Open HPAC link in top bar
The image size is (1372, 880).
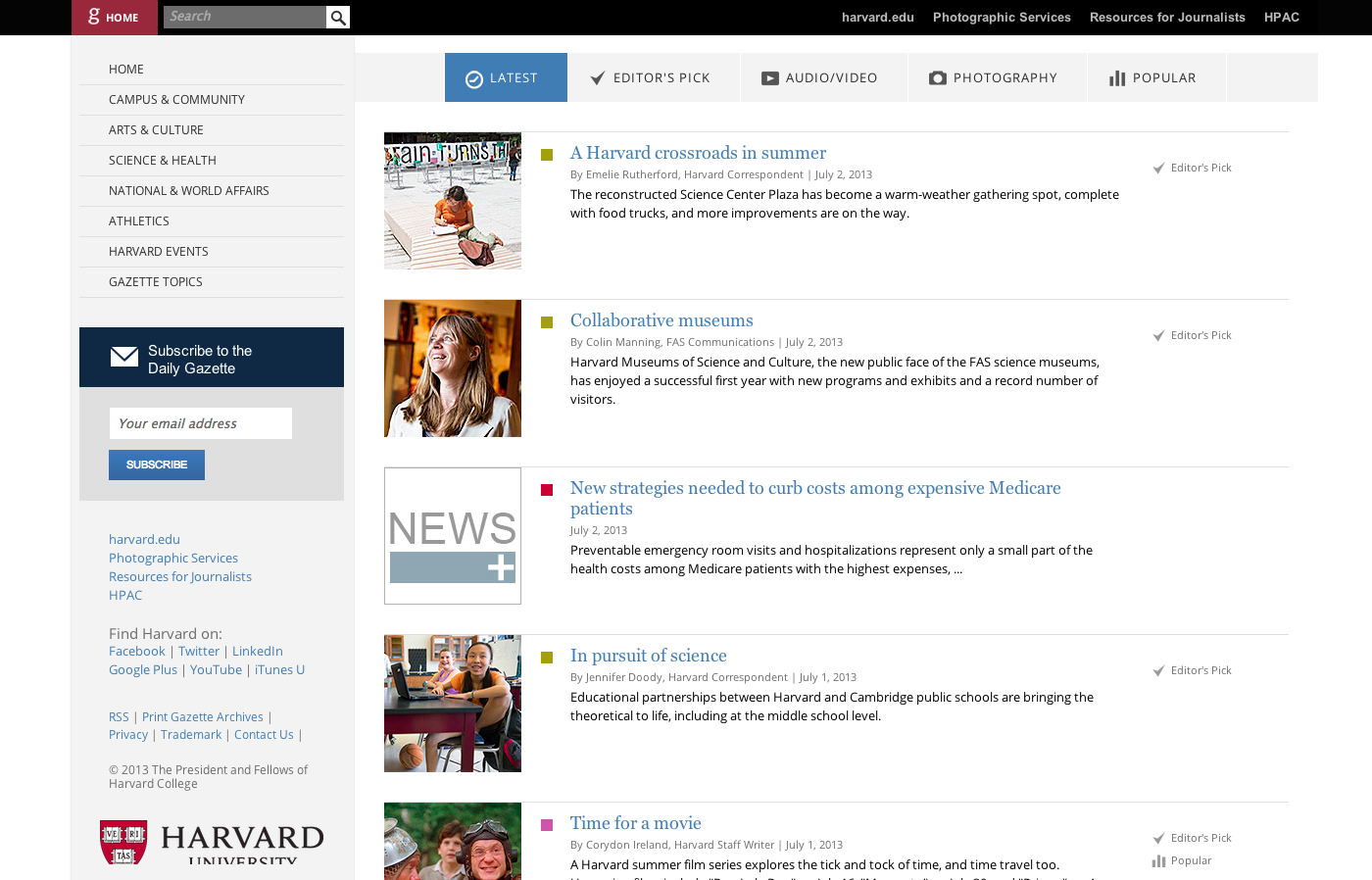tap(1282, 18)
